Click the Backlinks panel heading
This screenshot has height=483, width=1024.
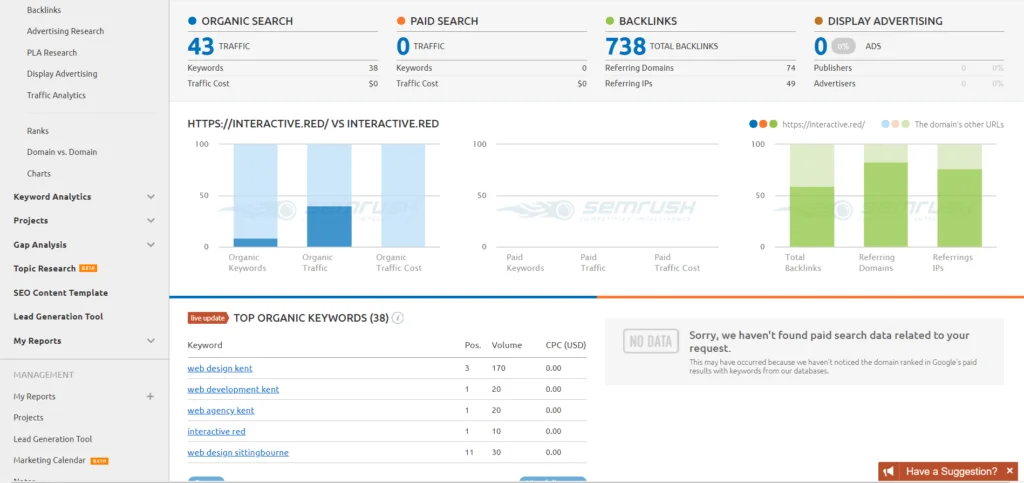pos(648,21)
